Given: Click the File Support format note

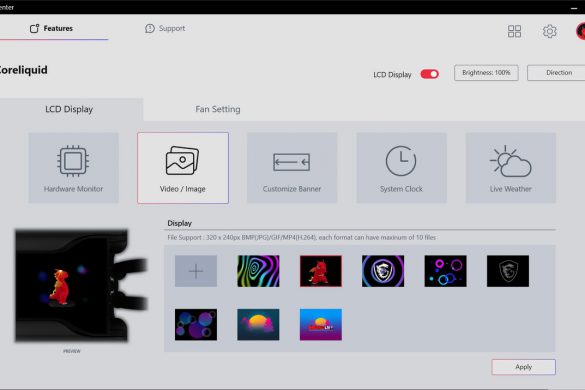Looking at the screenshot, I should [301, 237].
